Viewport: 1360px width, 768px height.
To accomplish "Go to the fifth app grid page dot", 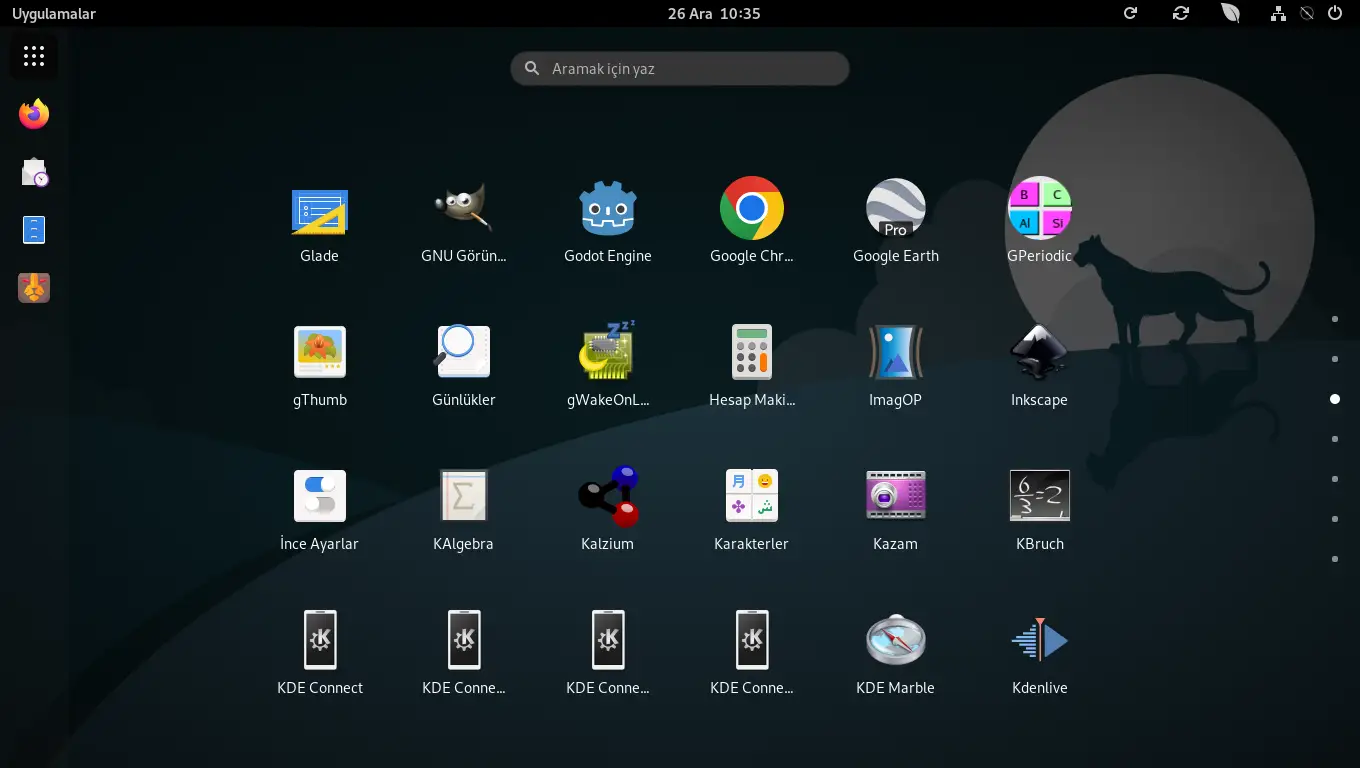I will pyautogui.click(x=1335, y=479).
